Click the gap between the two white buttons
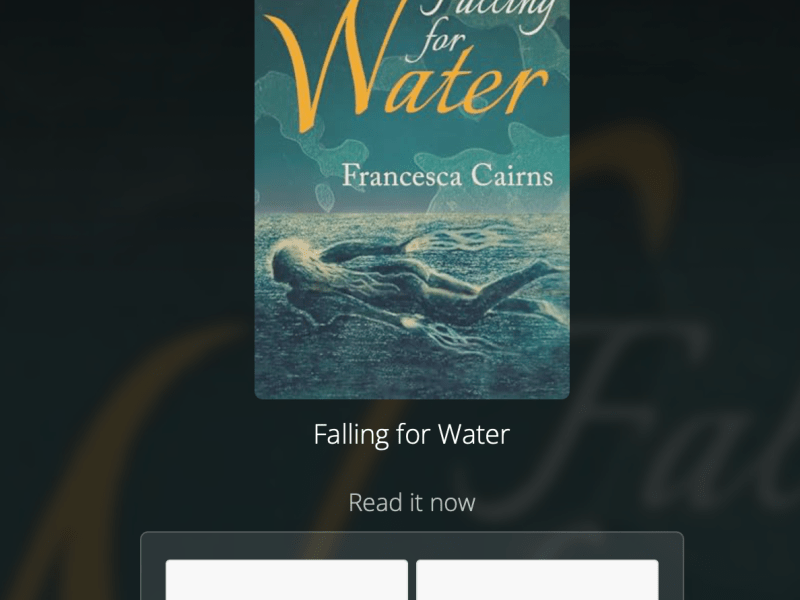 412,580
